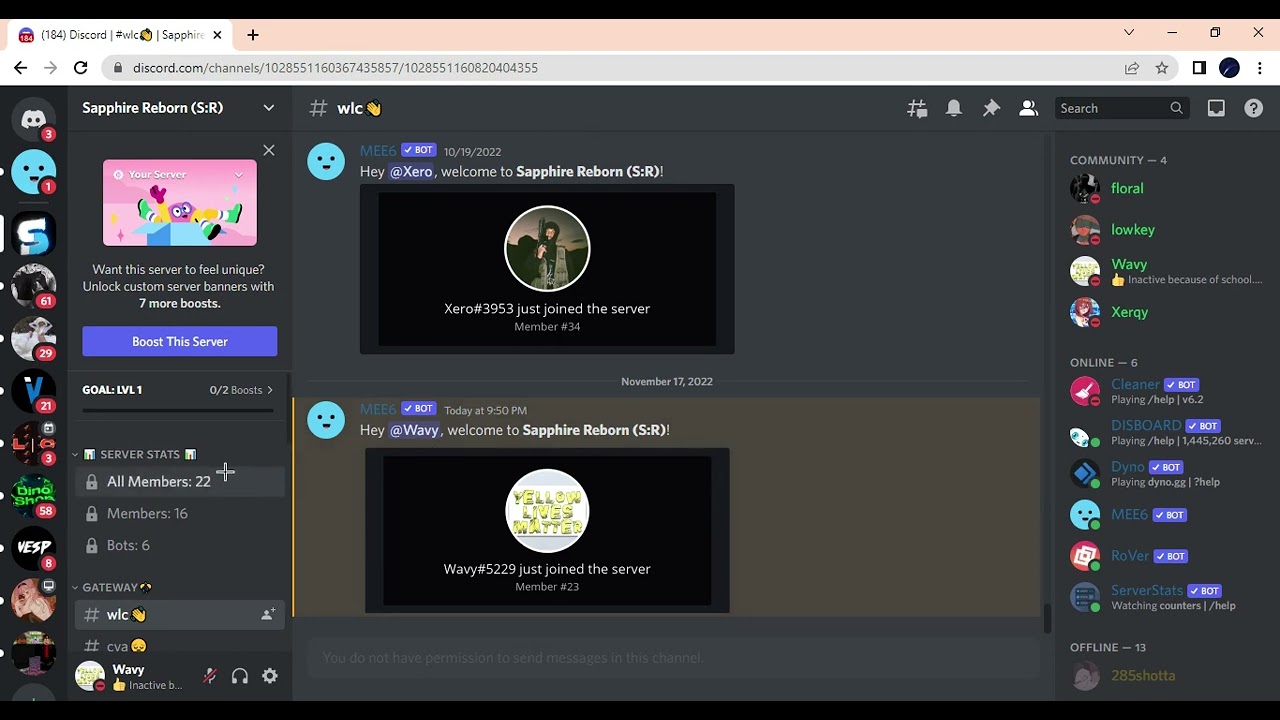This screenshot has width=1280, height=720.
Task: Reload the page
Action: click(81, 68)
